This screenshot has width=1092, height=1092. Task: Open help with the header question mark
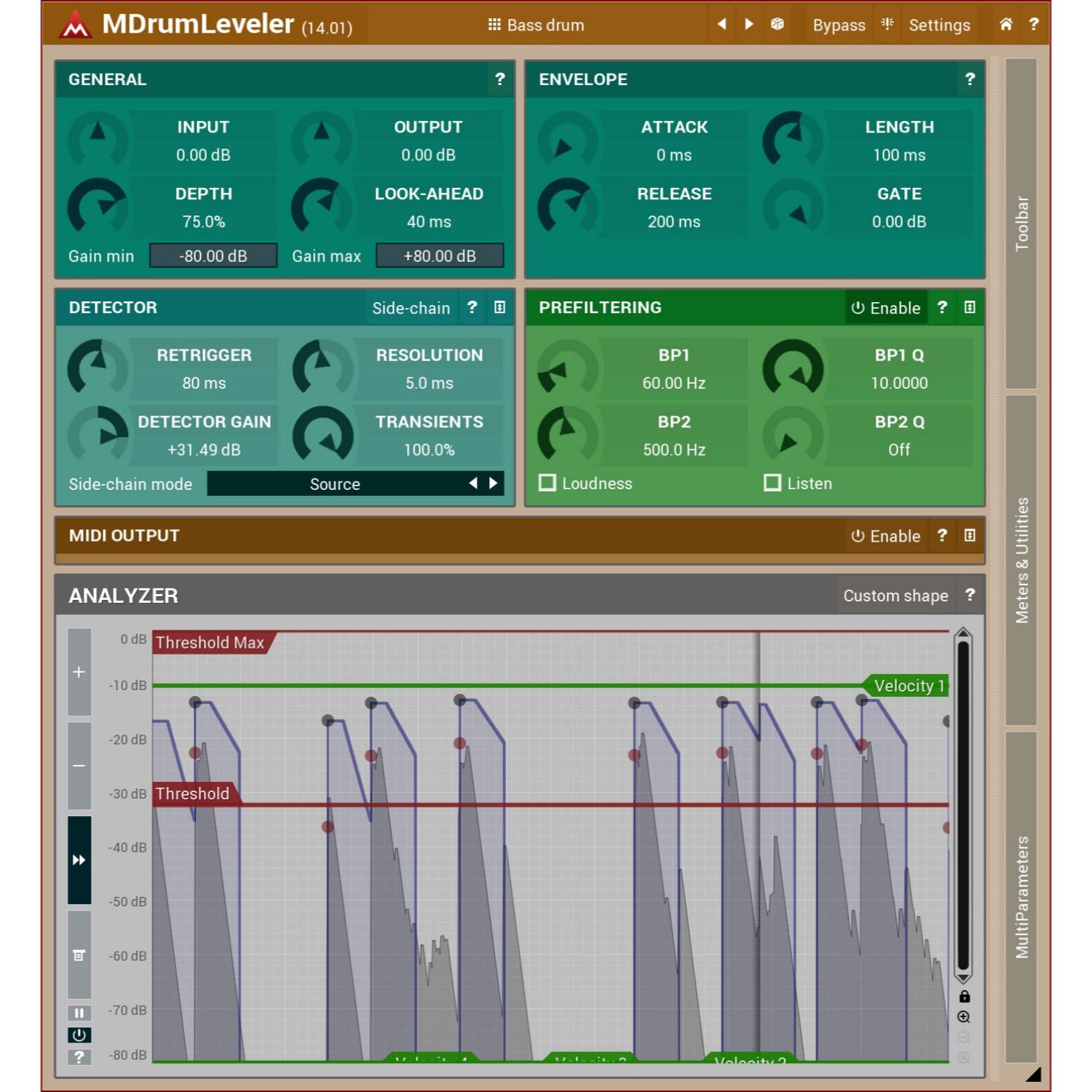[1034, 24]
